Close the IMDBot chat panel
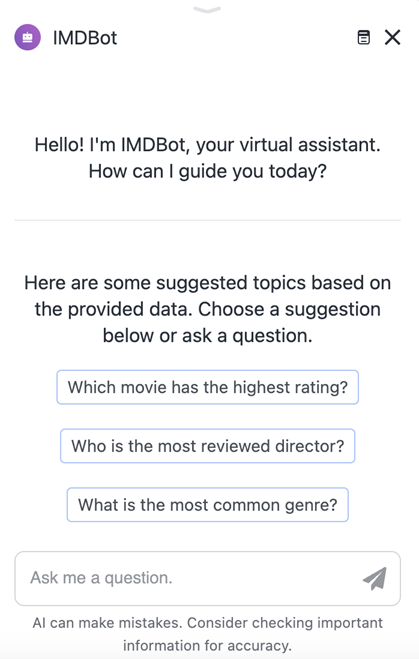419x659 pixels. pos(393,37)
